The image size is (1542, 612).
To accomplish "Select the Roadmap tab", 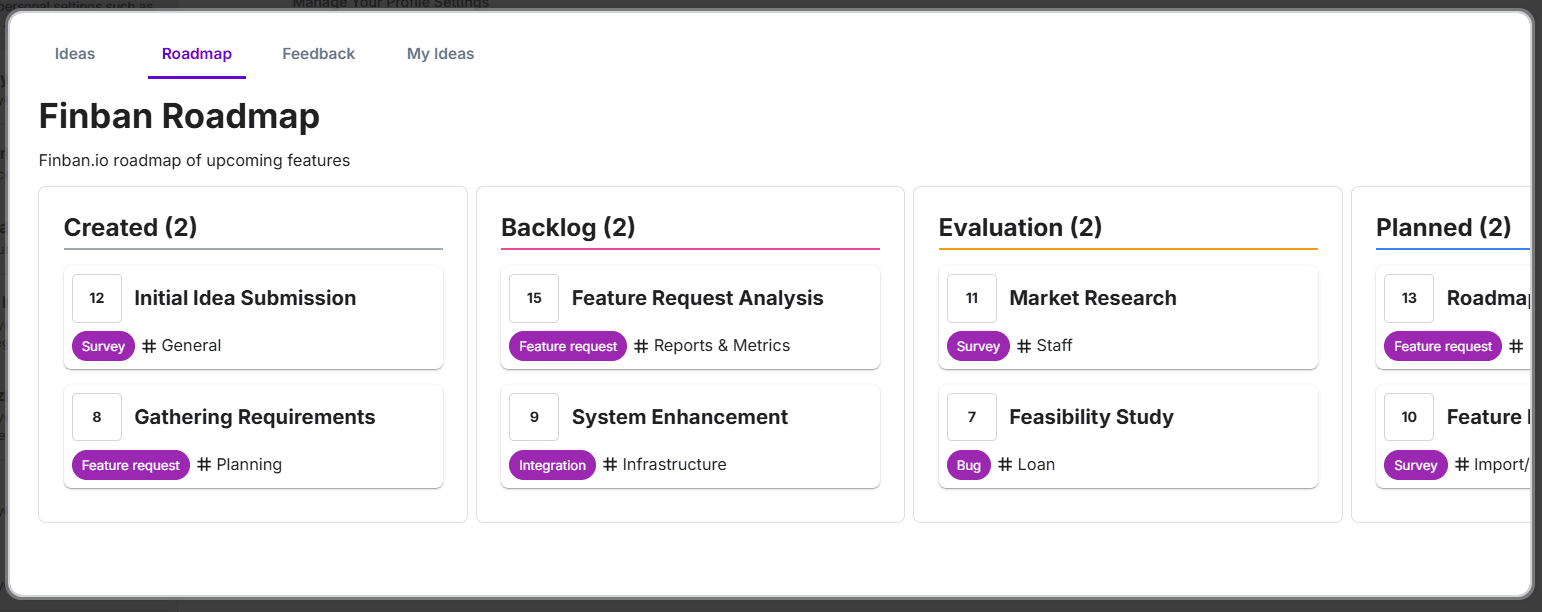I will coord(196,54).
